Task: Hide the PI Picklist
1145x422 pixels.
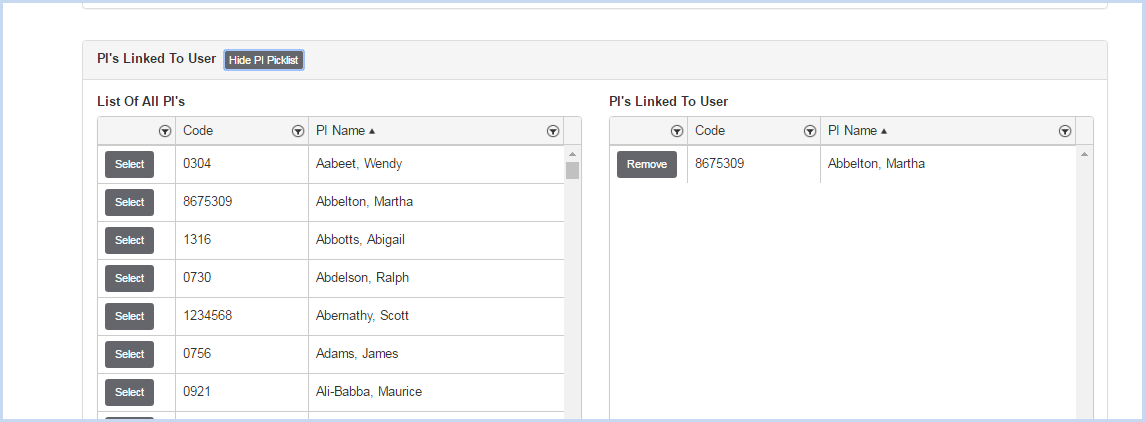Action: (264, 60)
